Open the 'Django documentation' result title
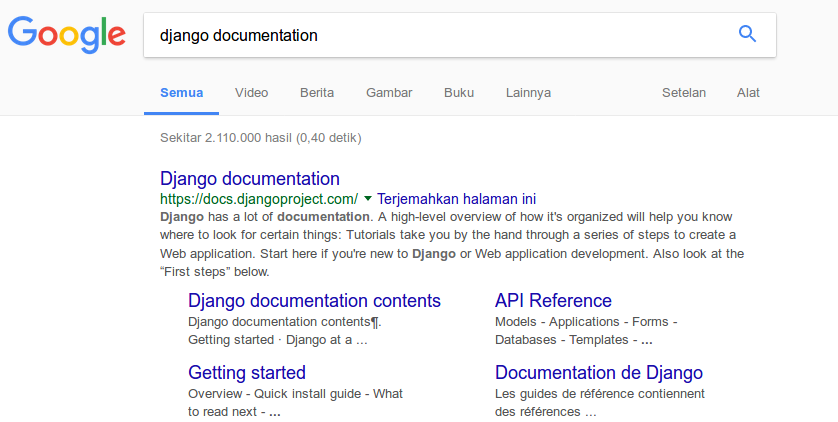 pyautogui.click(x=250, y=178)
